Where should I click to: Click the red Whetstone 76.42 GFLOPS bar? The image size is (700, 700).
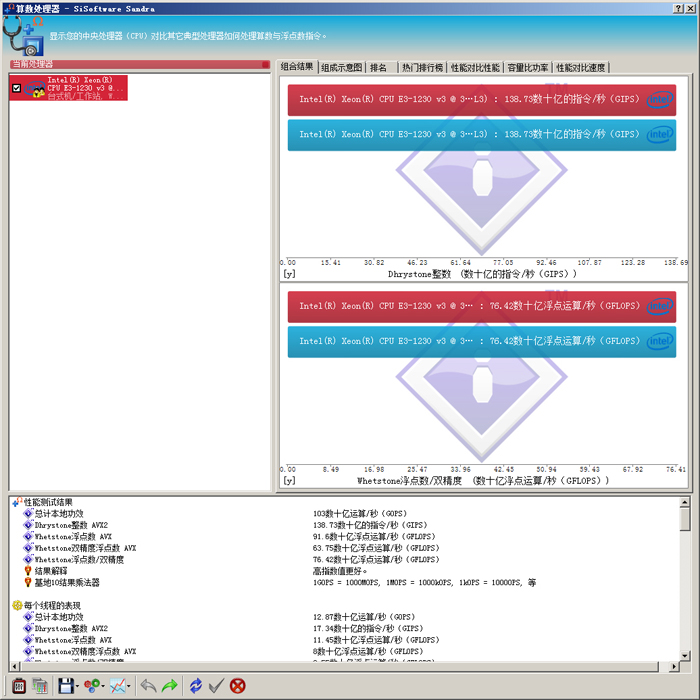482,306
